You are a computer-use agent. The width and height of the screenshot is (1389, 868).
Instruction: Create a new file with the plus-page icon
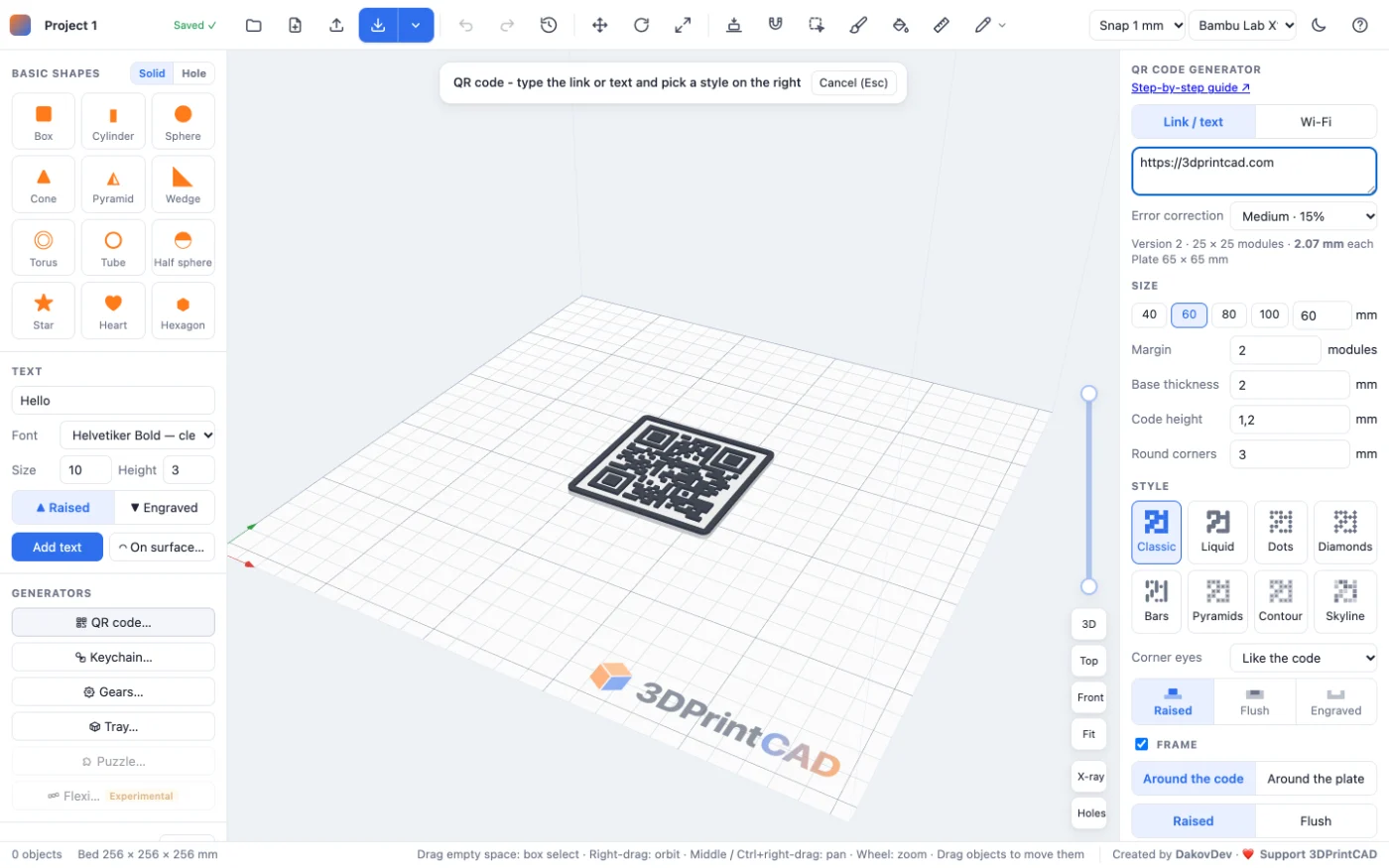pyautogui.click(x=296, y=26)
